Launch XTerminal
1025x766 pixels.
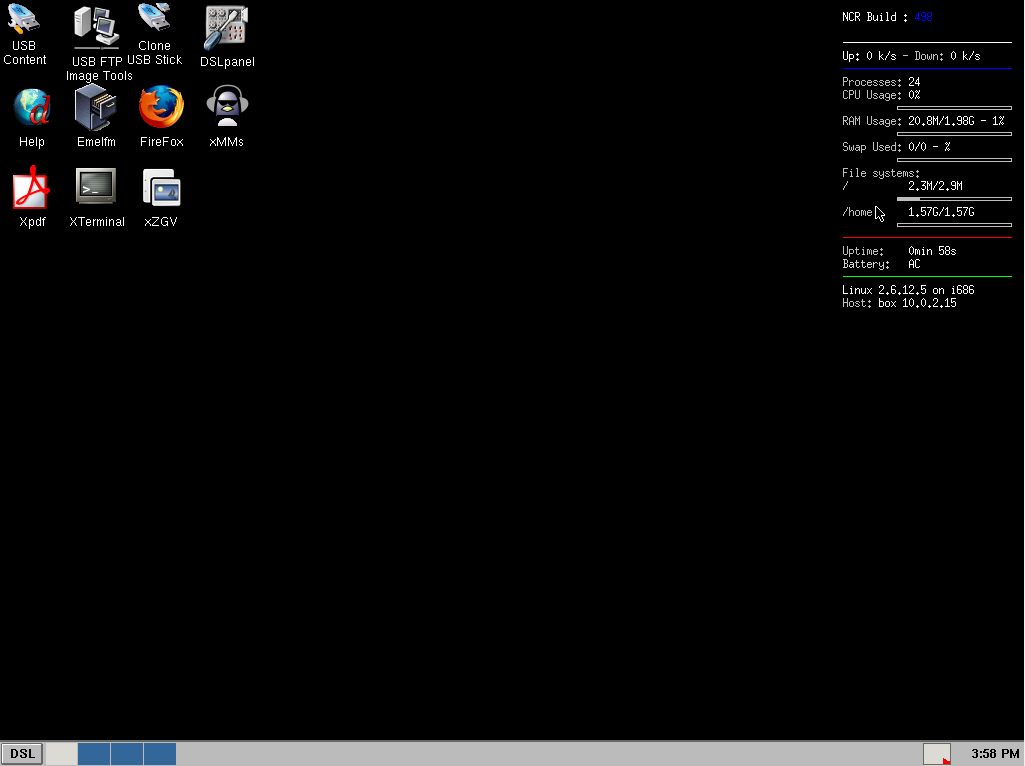click(96, 188)
